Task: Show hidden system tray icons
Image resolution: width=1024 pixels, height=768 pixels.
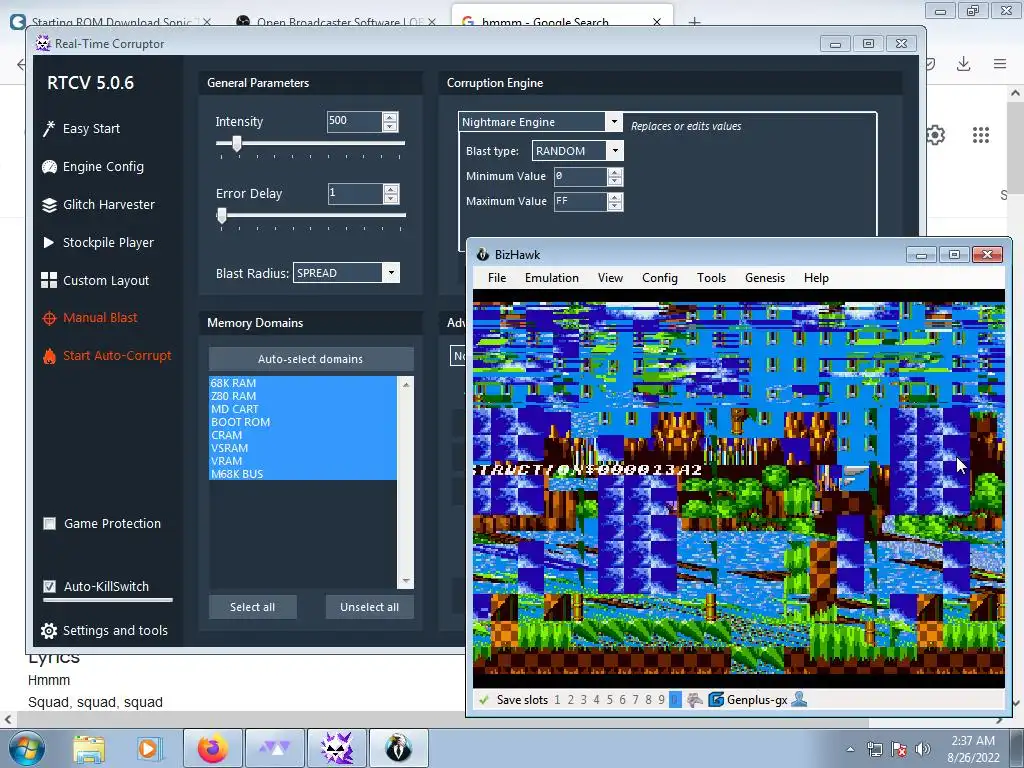Action: 850,749
